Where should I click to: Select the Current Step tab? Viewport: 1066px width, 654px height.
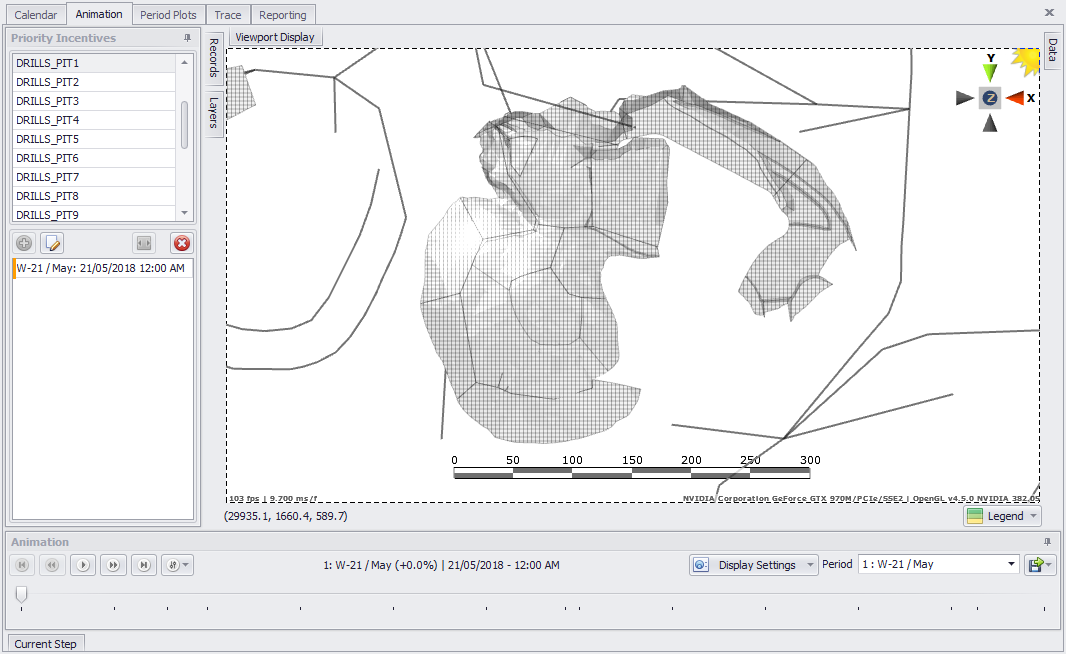(46, 644)
